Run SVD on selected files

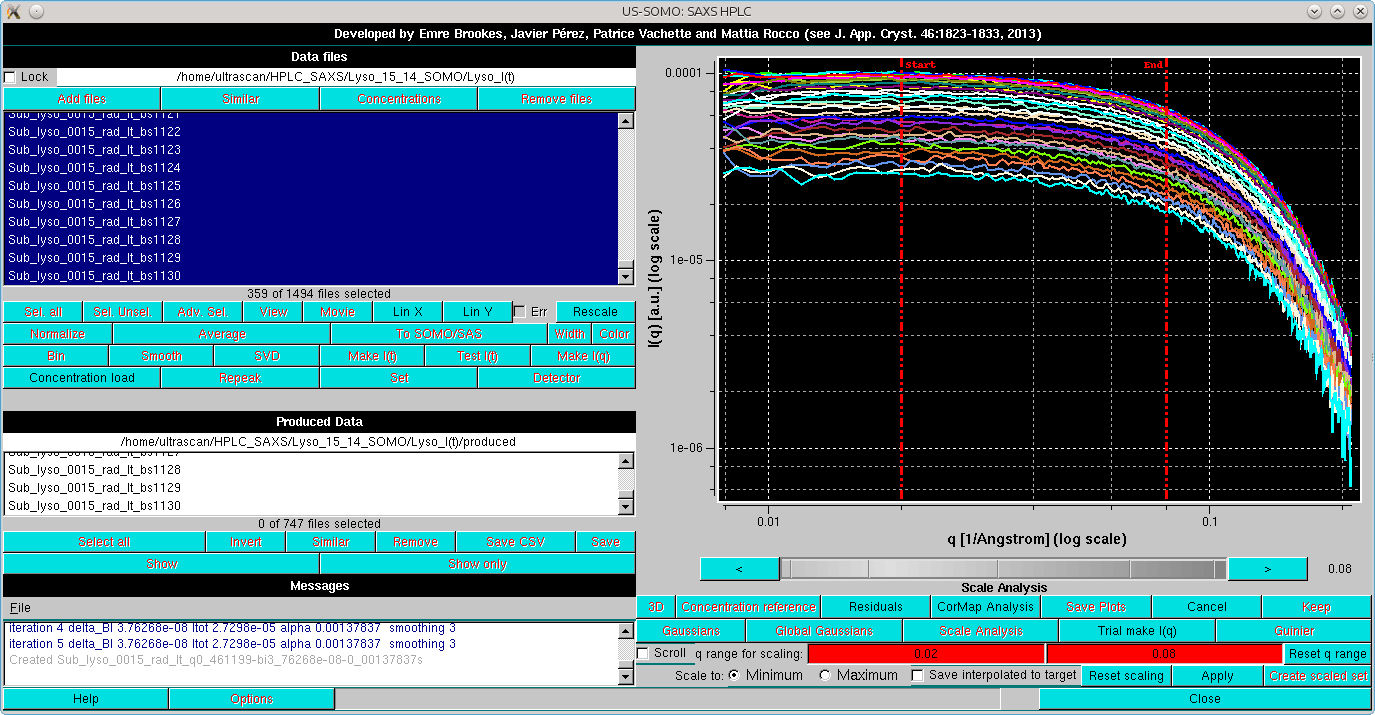[x=265, y=355]
